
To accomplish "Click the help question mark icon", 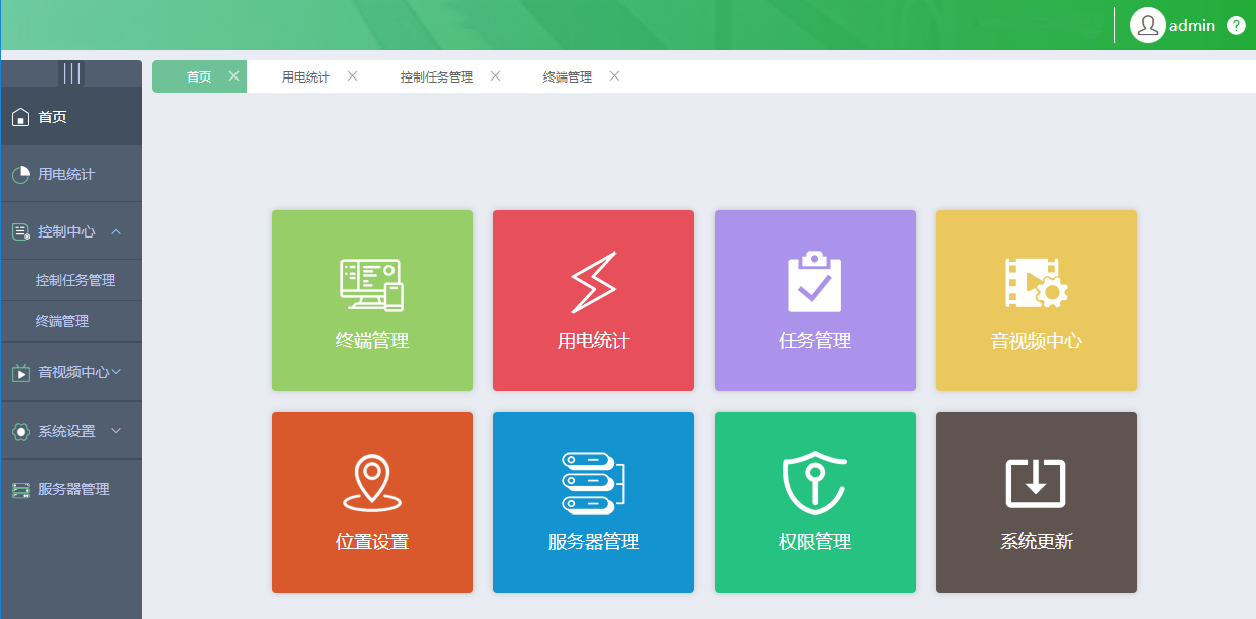I will [x=1236, y=26].
